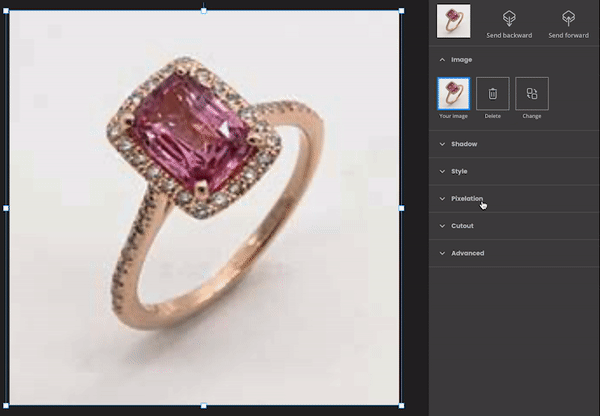Click the pink gemstone on the canvas
600x416 pixels.
coord(198,136)
